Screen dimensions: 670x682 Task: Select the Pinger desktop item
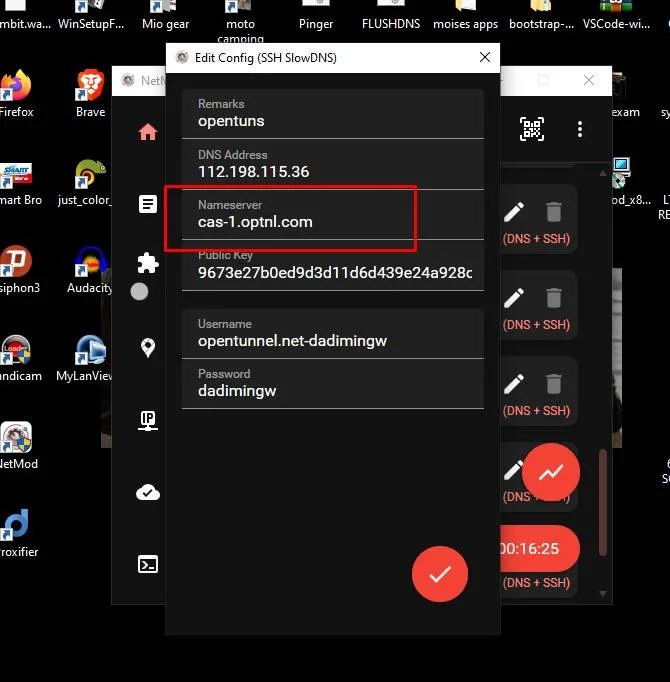(316, 17)
